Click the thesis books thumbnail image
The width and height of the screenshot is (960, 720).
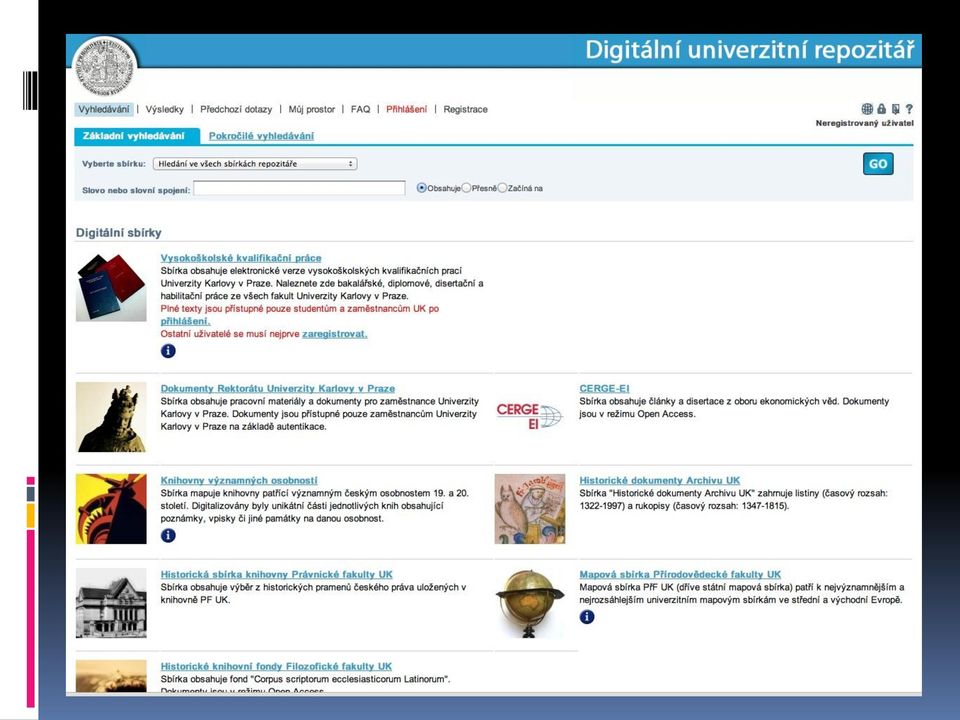[x=111, y=287]
